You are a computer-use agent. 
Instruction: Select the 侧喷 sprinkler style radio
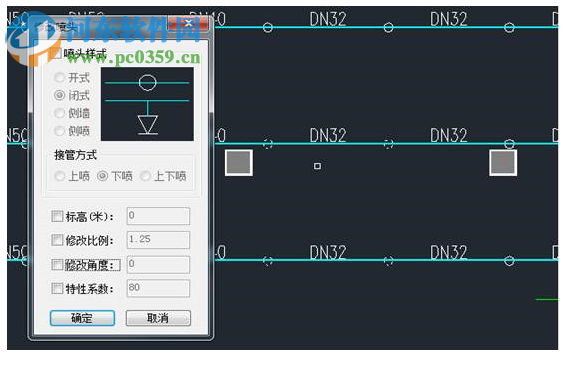click(x=59, y=131)
